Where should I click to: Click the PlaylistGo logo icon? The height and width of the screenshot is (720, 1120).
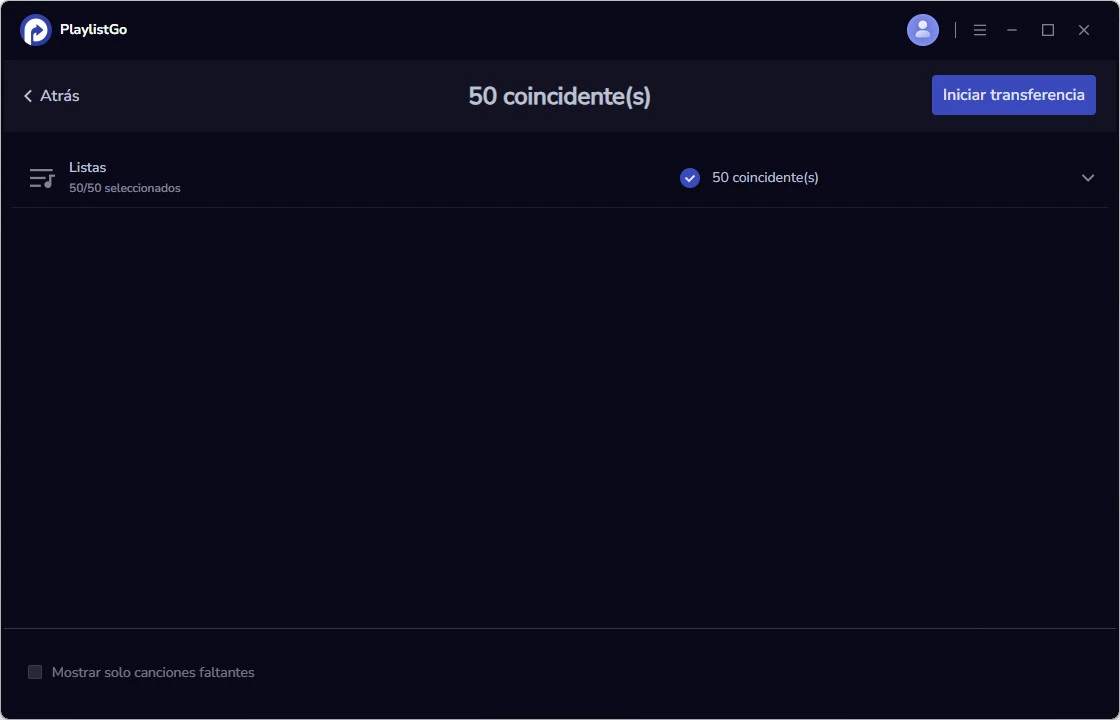[x=36, y=30]
